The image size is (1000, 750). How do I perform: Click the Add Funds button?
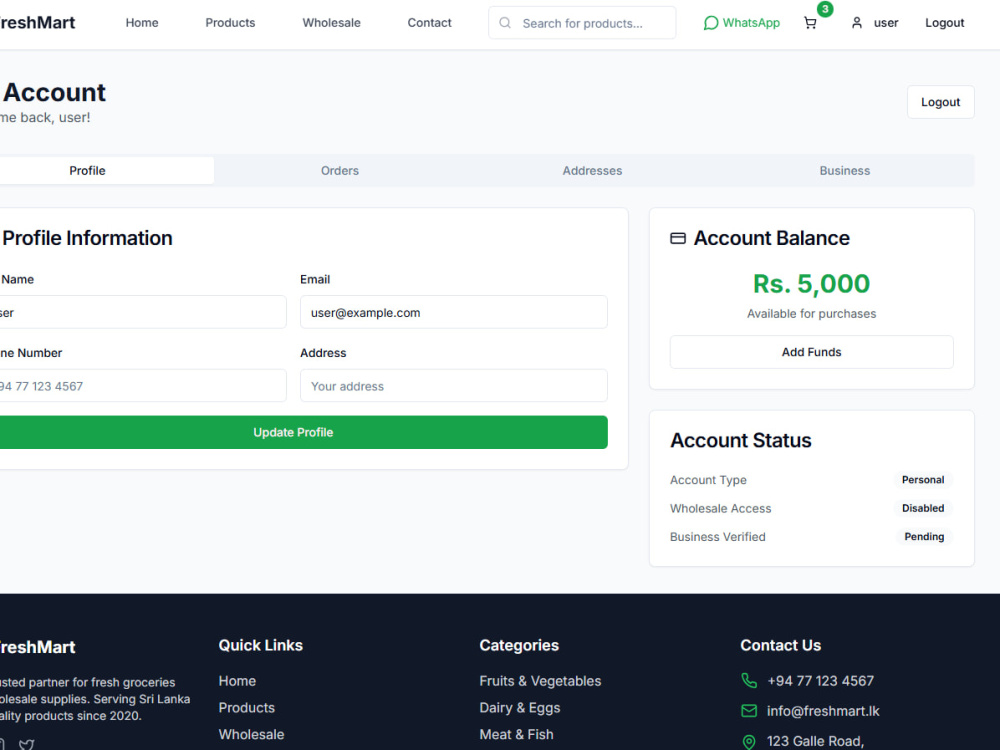[811, 352]
